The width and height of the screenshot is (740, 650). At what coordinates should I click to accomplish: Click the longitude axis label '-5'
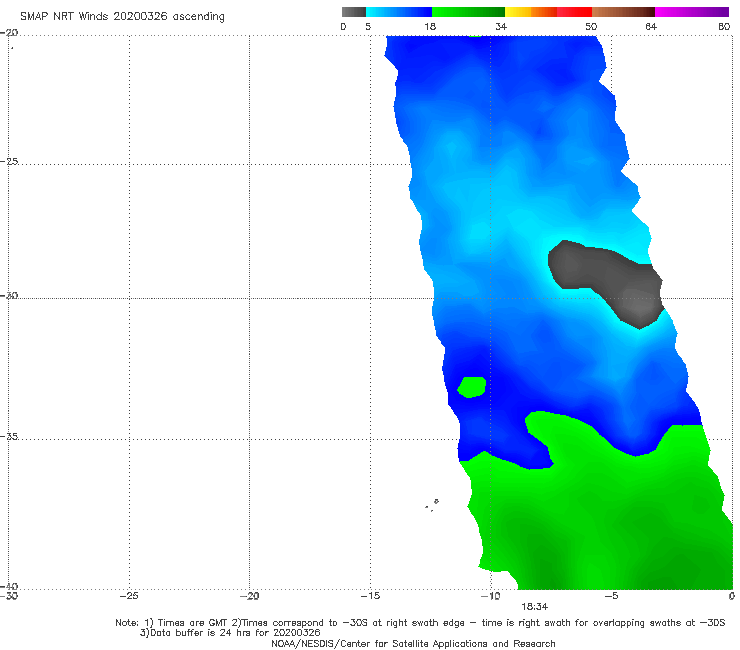click(611, 596)
